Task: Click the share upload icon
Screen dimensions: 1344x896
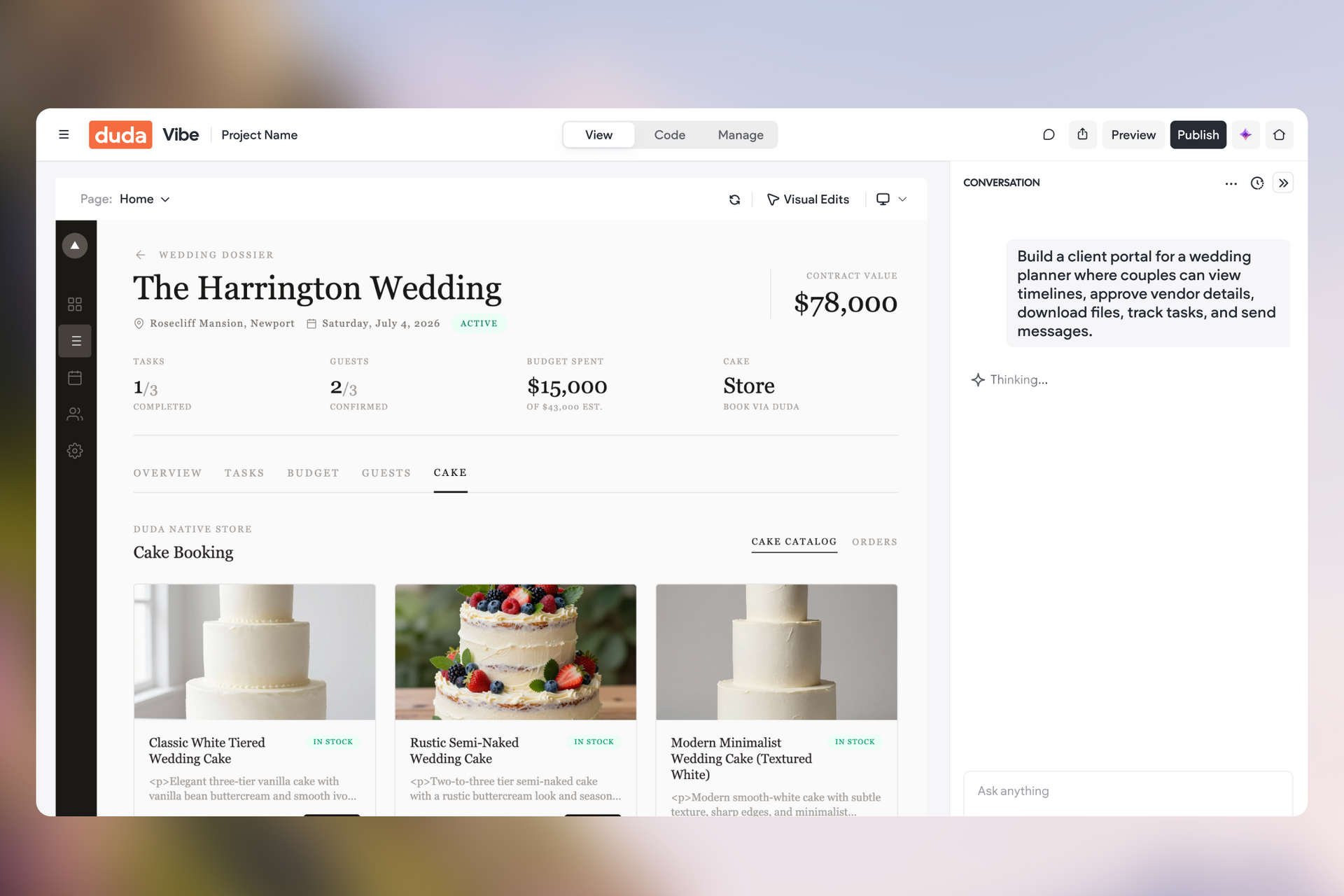Action: tap(1082, 134)
